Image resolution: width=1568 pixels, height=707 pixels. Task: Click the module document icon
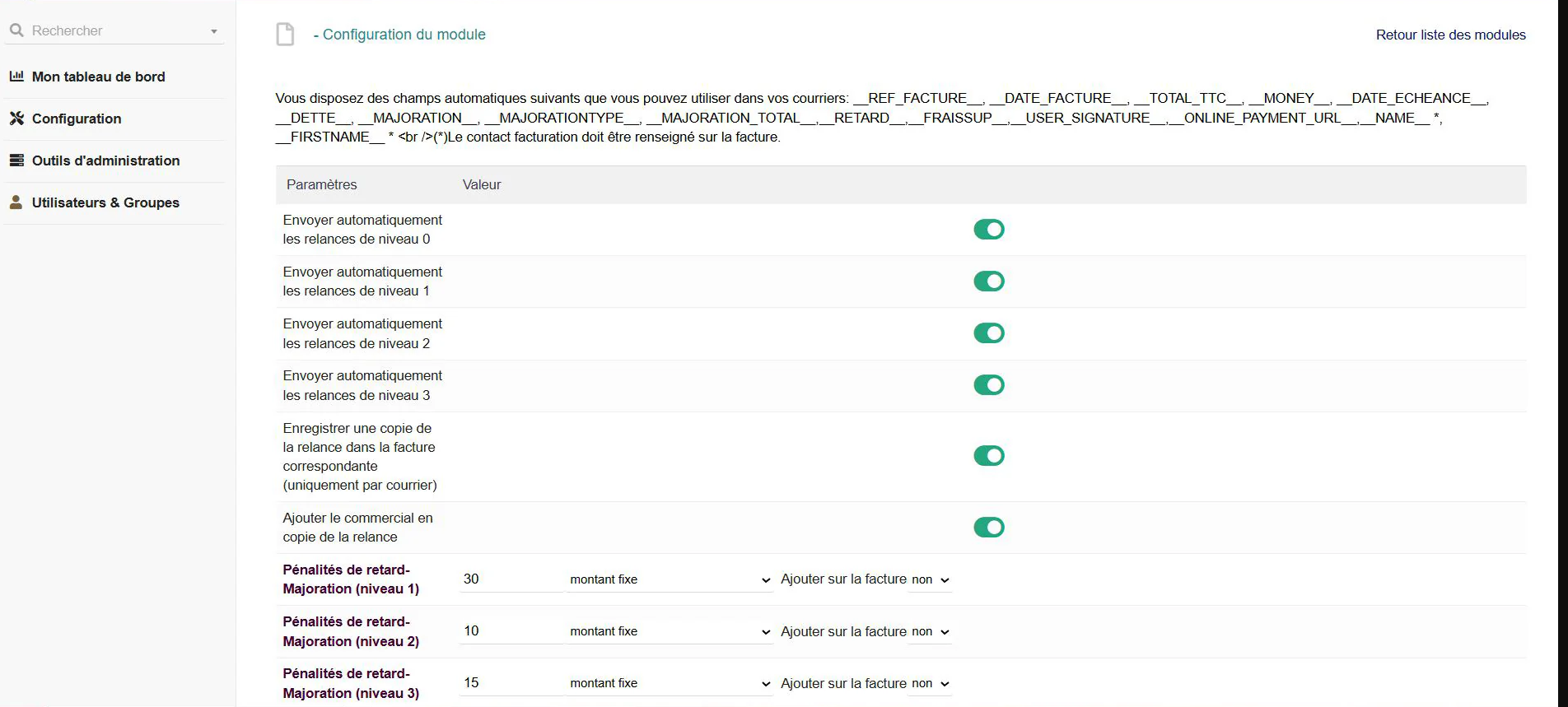tap(285, 35)
